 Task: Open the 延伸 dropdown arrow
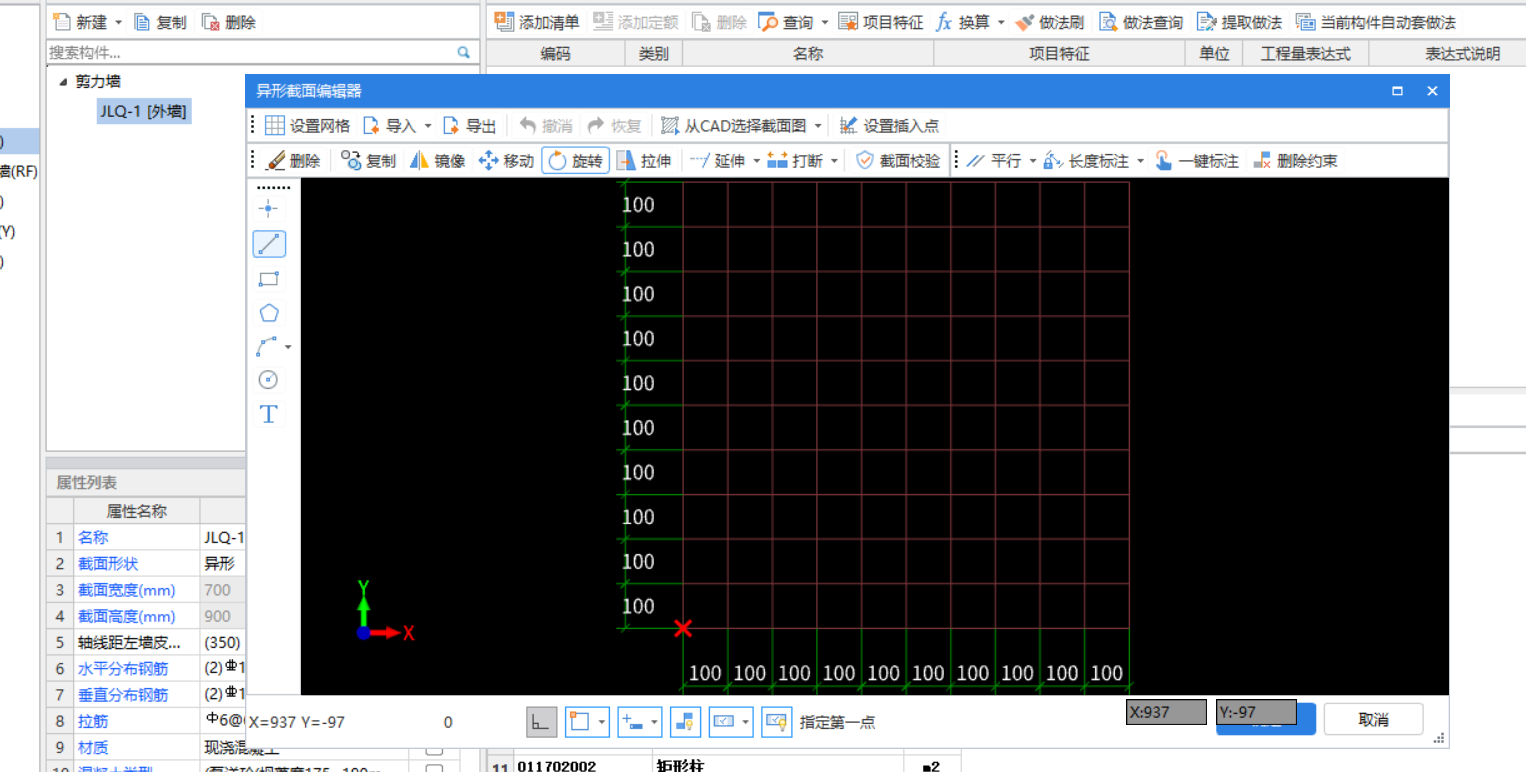757,160
